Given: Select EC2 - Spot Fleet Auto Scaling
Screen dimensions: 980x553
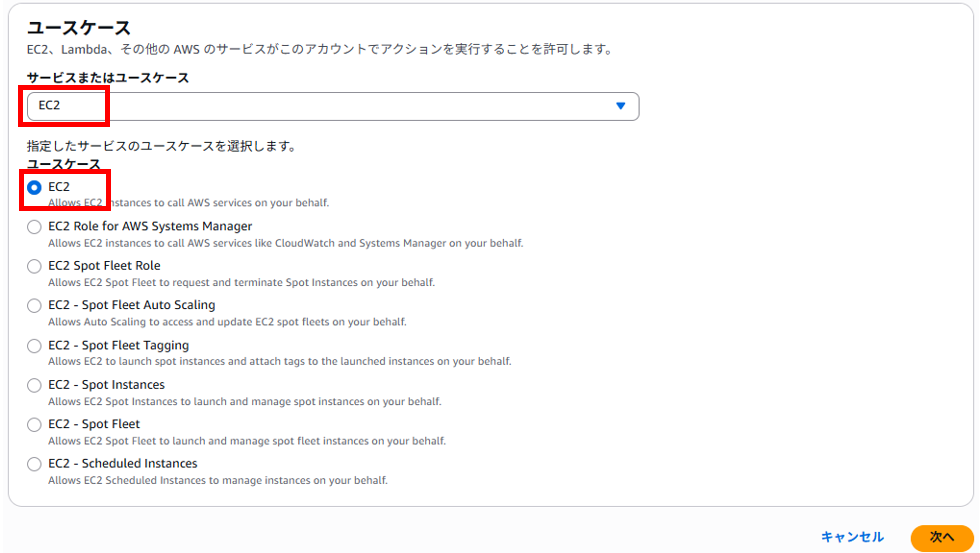Looking at the screenshot, I should pyautogui.click(x=34, y=306).
